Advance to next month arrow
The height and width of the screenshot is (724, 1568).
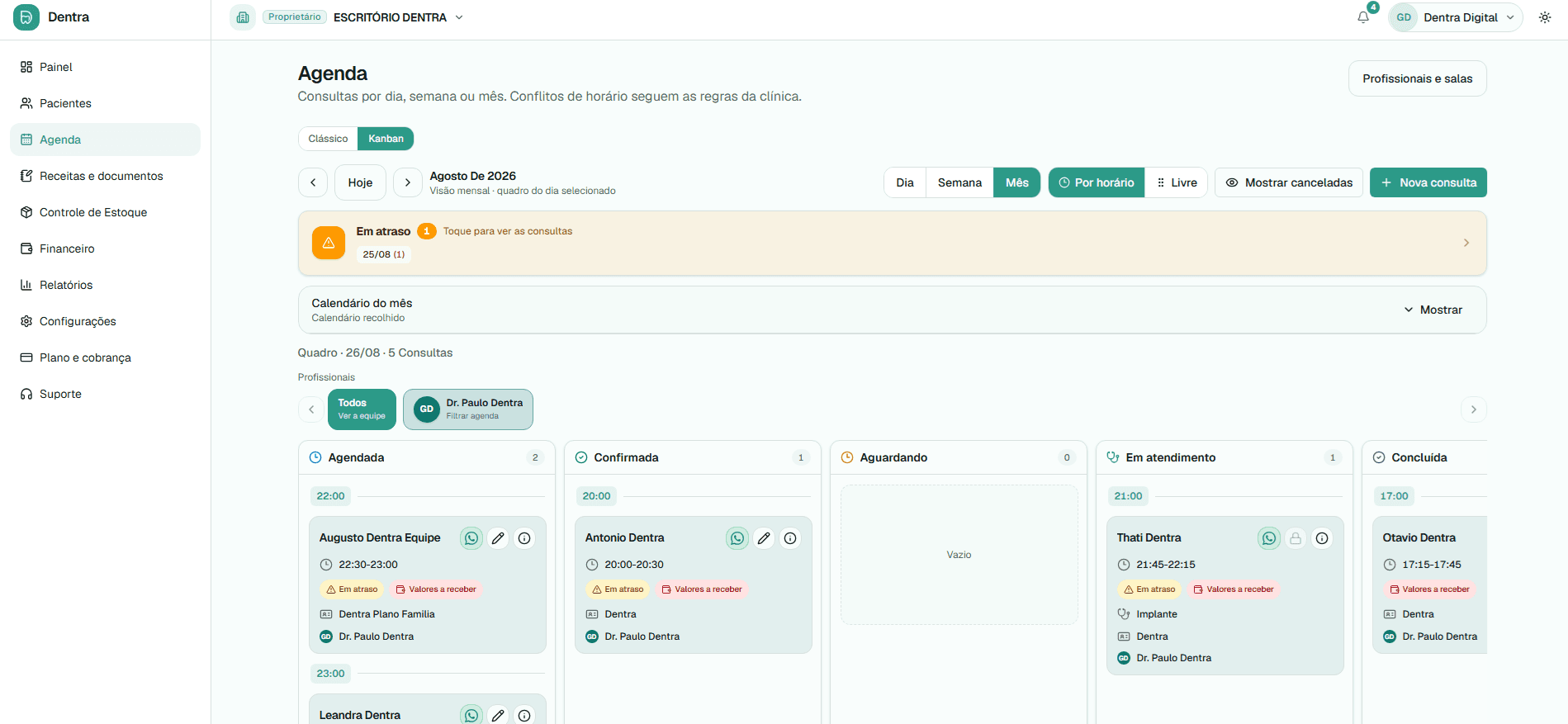[408, 182]
